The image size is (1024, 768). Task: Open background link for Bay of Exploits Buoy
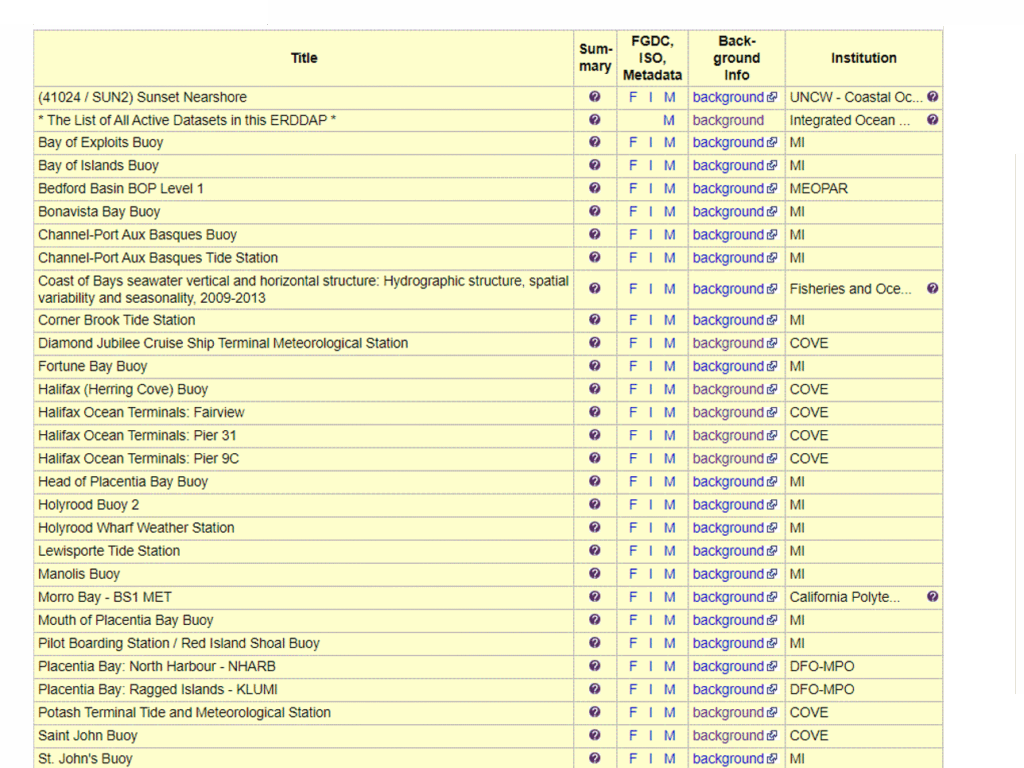coord(728,143)
